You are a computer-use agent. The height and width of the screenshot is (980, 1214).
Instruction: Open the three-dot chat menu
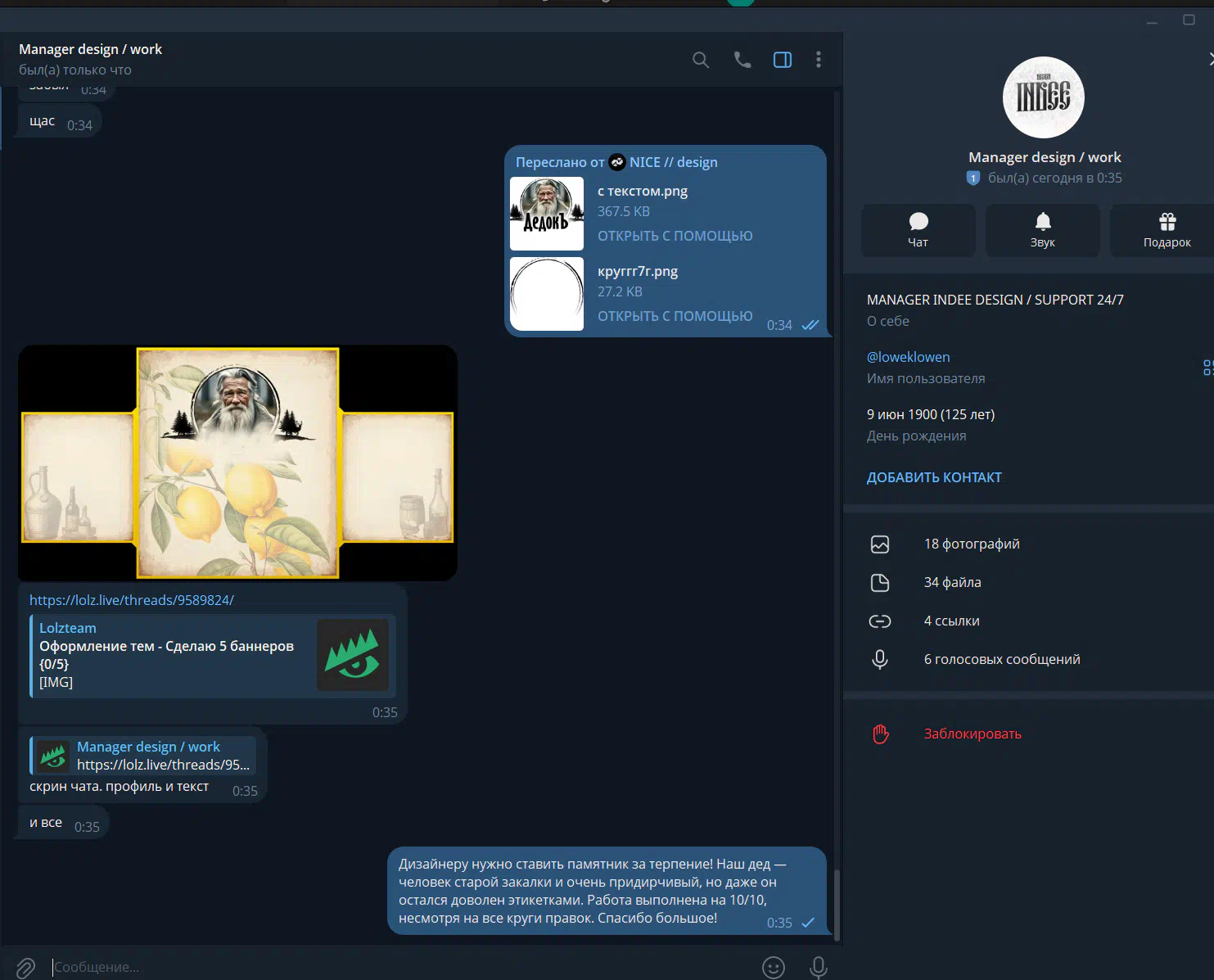click(x=819, y=60)
